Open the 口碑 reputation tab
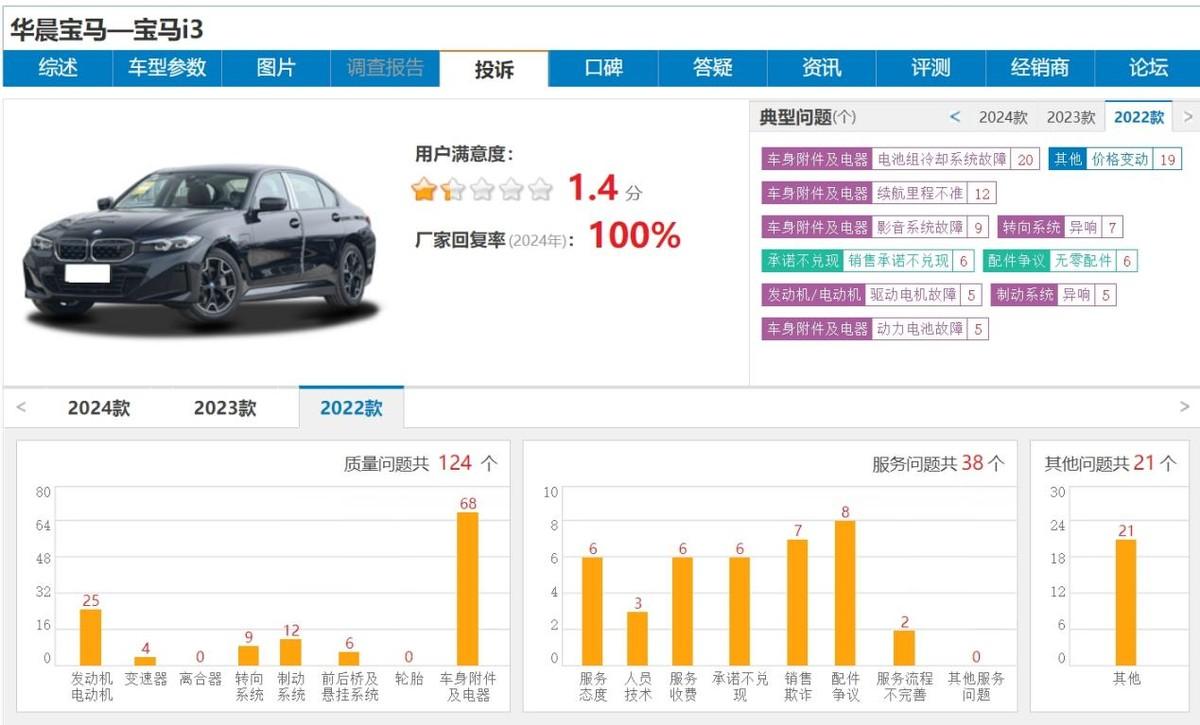 603,68
